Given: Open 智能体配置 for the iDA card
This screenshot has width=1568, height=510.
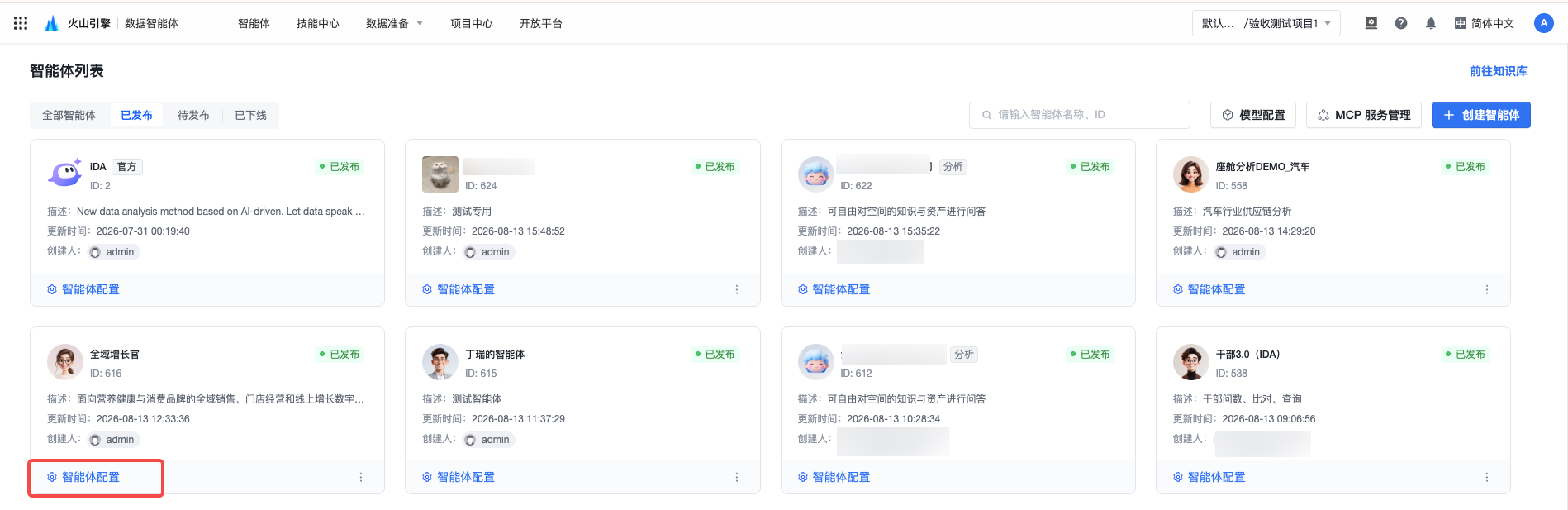Looking at the screenshot, I should [x=83, y=289].
